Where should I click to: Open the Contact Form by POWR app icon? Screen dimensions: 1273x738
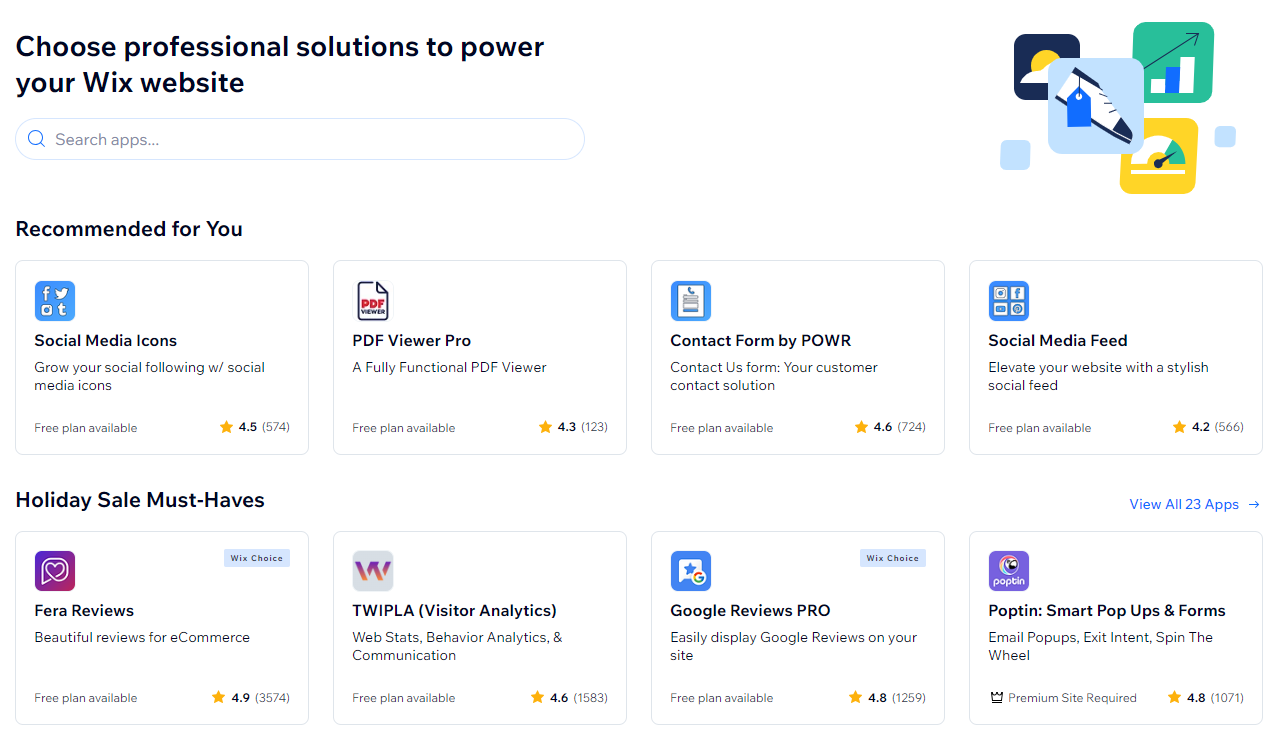(690, 300)
